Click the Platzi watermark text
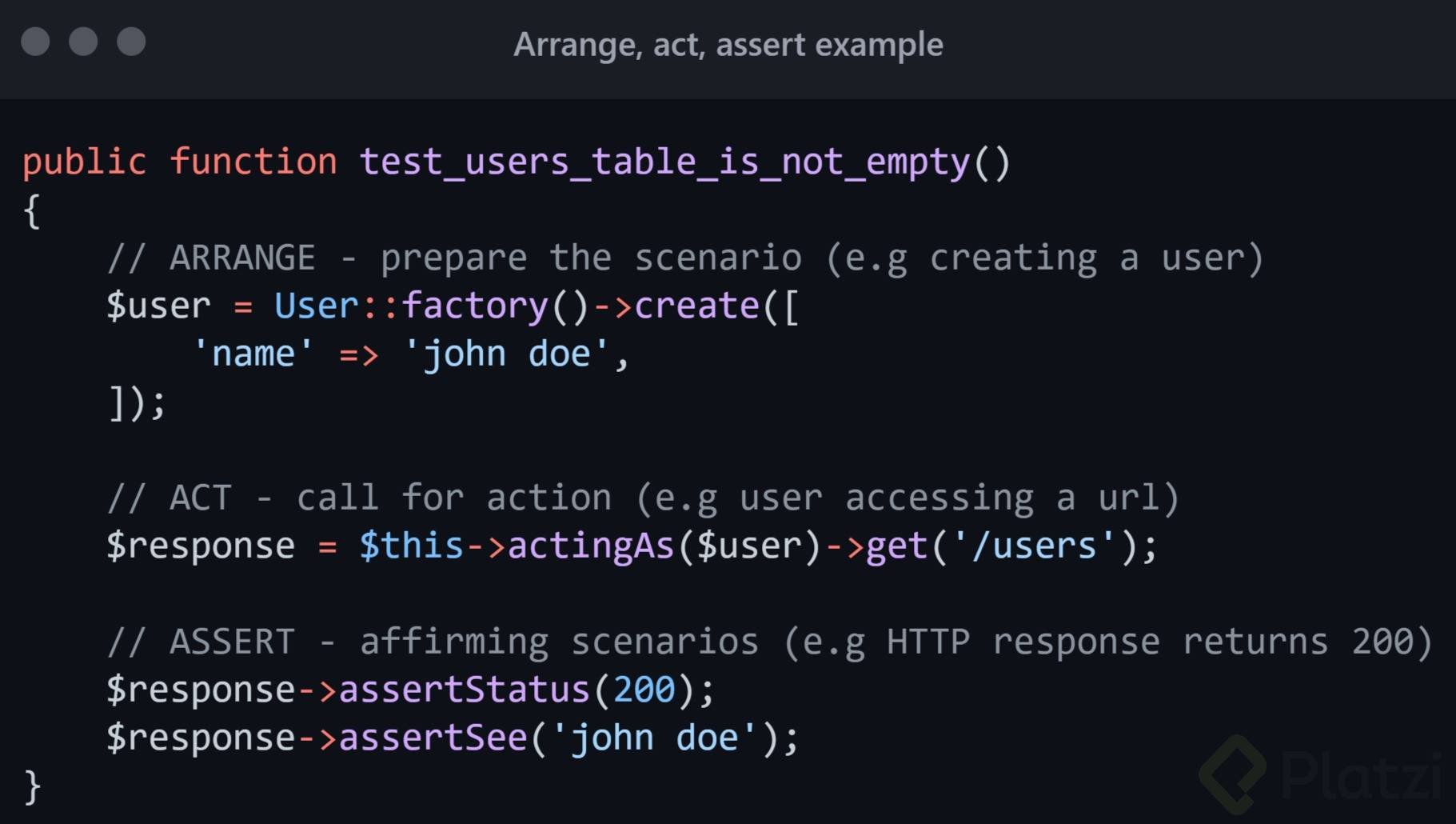This screenshot has width=1456, height=824. [x=1359, y=775]
